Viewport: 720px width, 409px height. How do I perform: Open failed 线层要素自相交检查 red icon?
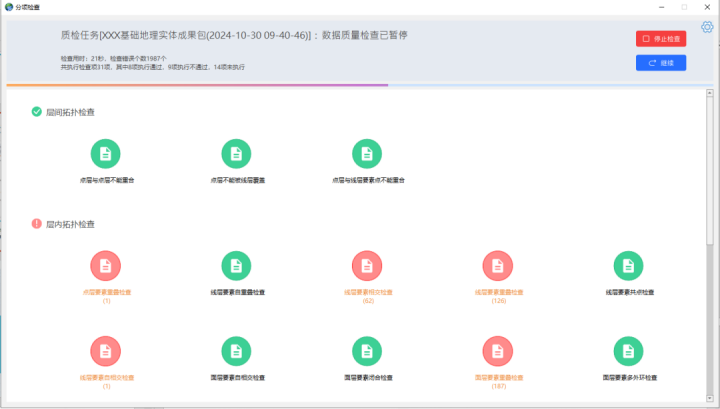[106, 351]
